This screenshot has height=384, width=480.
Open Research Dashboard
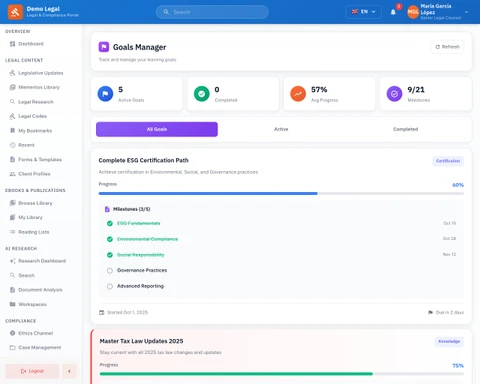click(38, 261)
